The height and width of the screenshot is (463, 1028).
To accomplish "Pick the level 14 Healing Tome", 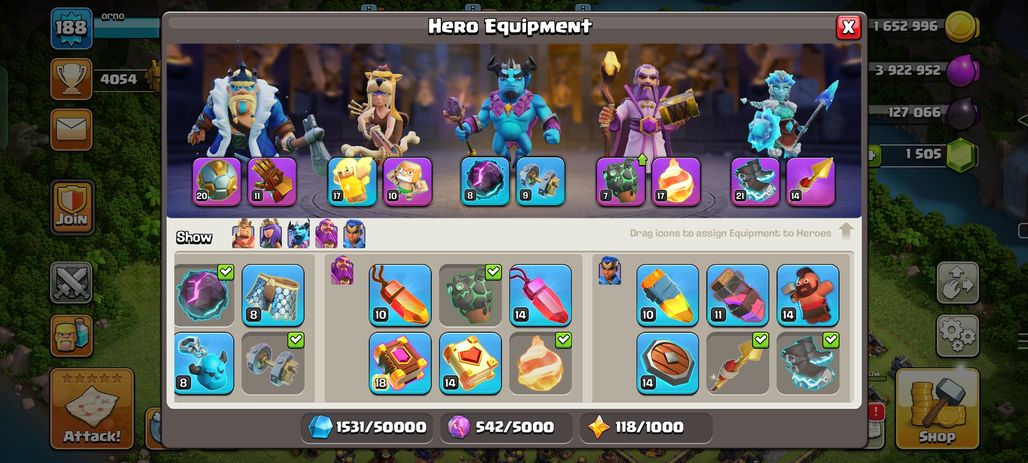I will pos(471,363).
